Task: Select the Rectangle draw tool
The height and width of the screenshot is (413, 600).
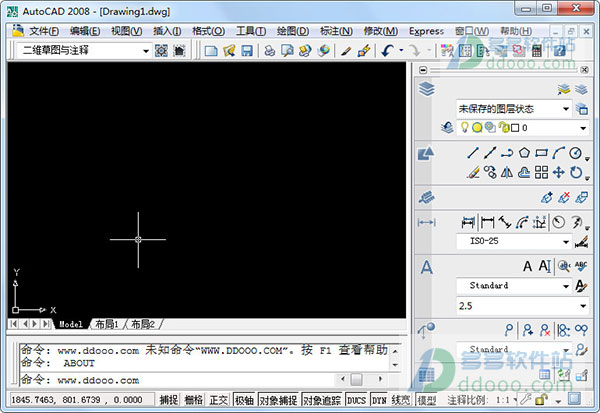Action: click(x=541, y=153)
